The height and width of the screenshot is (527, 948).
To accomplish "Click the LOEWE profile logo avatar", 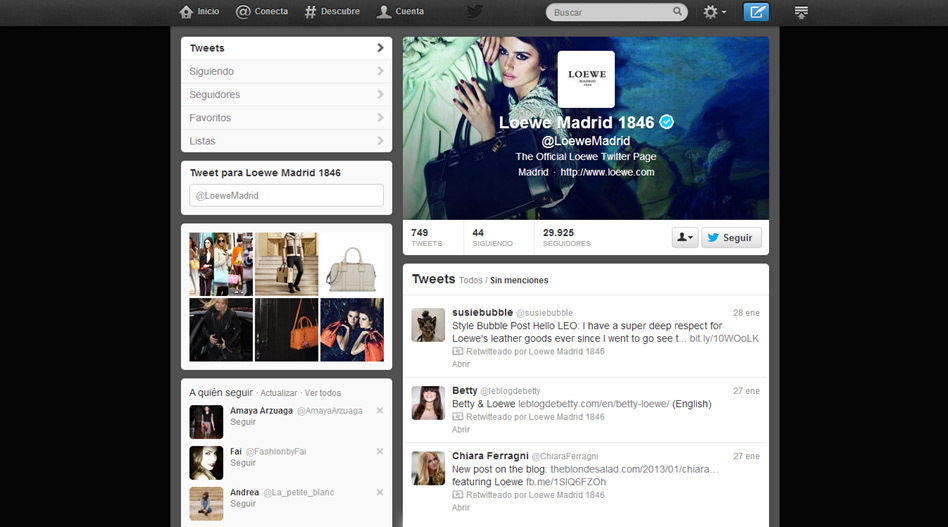I will [586, 79].
